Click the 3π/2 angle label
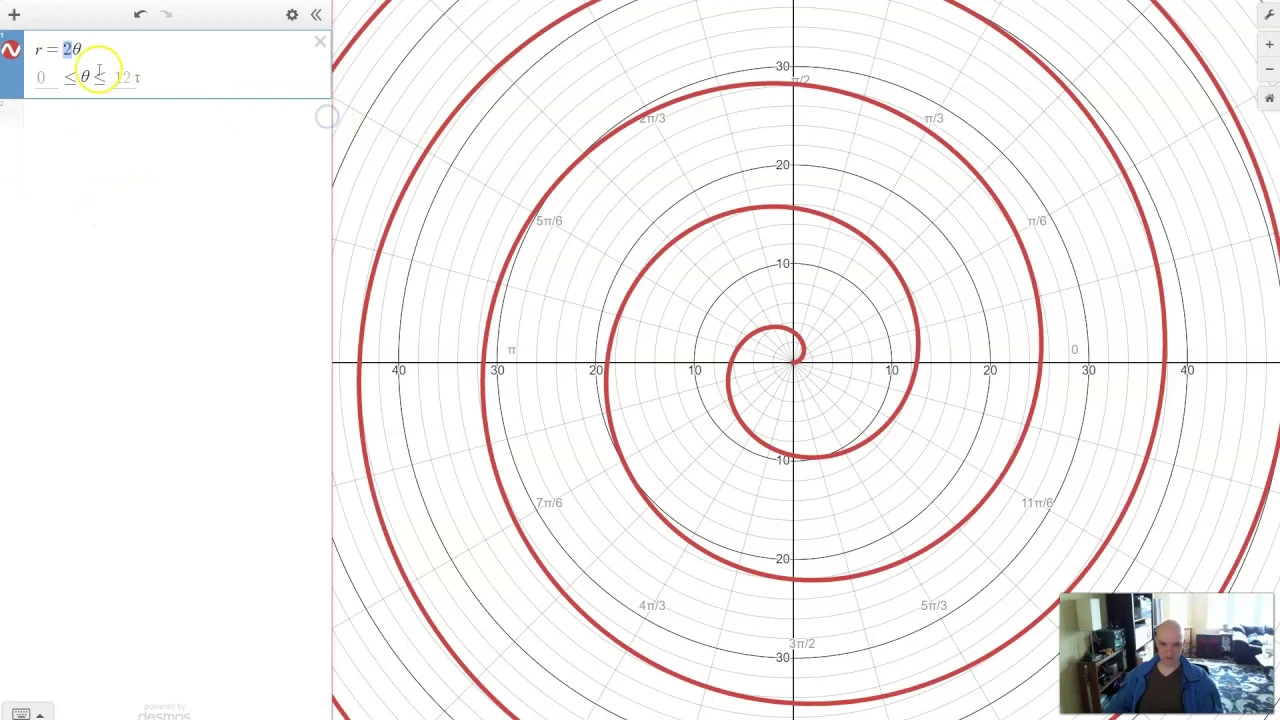Screen dimensions: 1280x720 802,643
